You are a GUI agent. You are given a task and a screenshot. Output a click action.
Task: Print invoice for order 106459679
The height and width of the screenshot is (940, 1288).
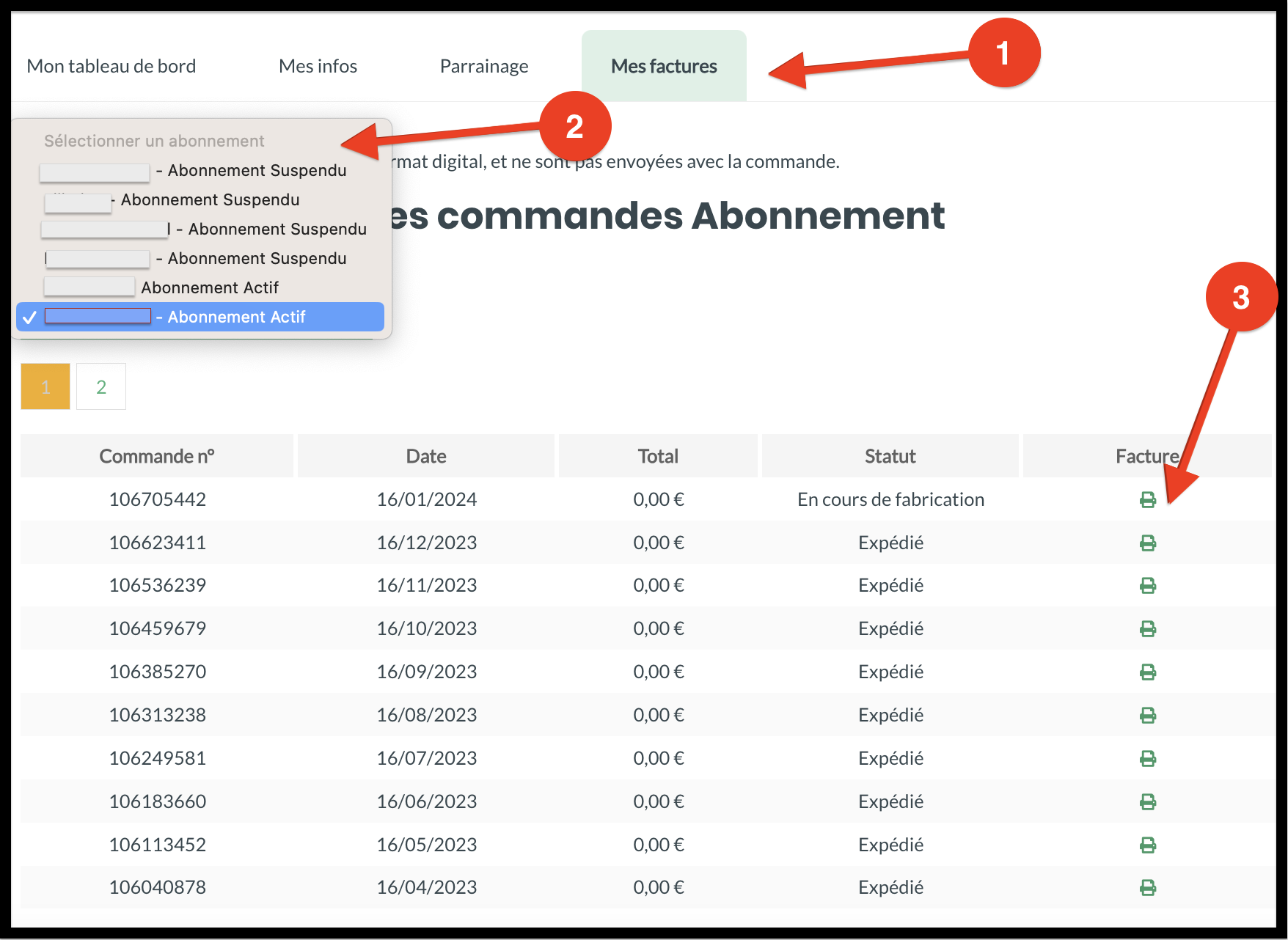(1148, 629)
